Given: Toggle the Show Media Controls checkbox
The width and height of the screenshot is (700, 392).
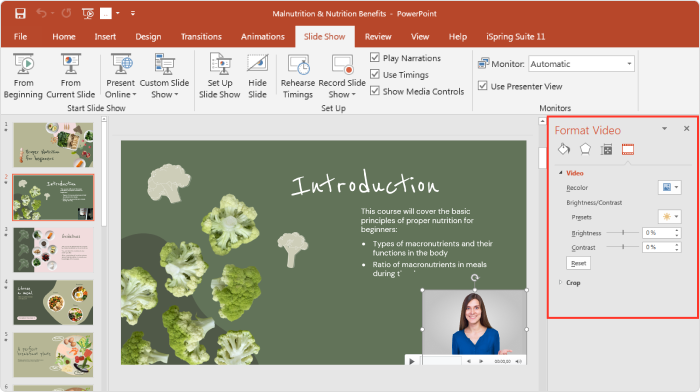Looking at the screenshot, I should (375, 91).
